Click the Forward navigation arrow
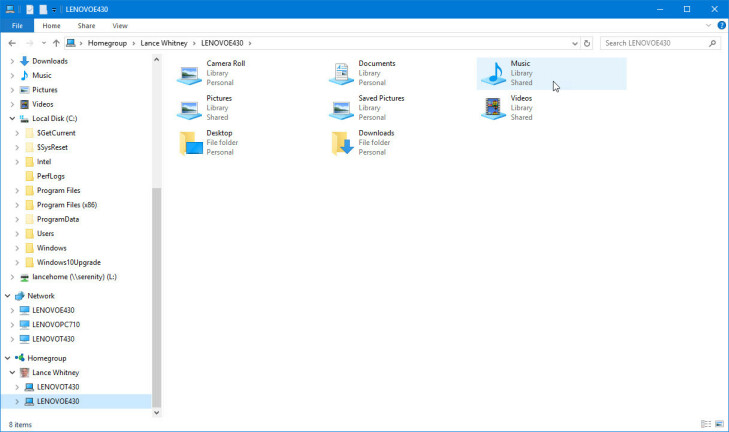Screen dimensions: 729x432 click(x=29, y=43)
